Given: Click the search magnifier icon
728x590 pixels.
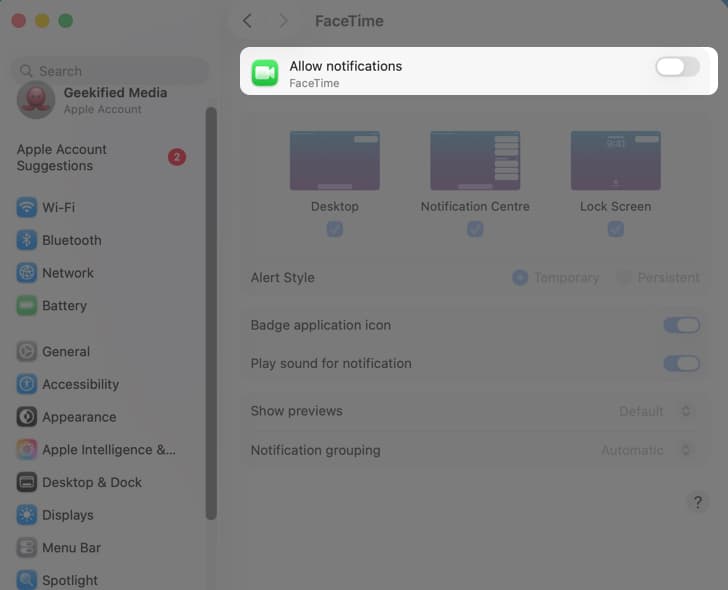Looking at the screenshot, I should [26, 71].
